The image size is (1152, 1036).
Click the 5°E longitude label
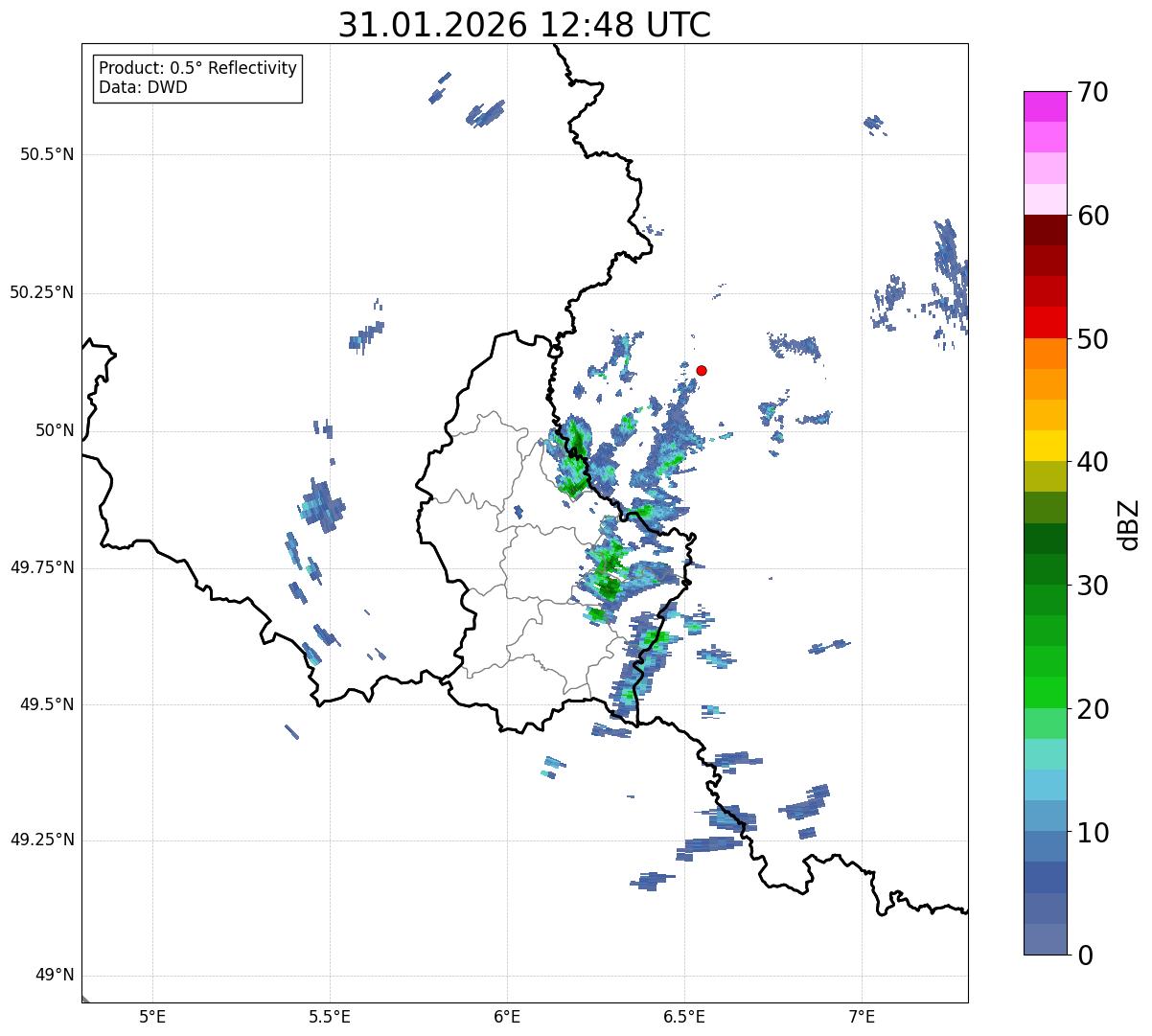(152, 1016)
